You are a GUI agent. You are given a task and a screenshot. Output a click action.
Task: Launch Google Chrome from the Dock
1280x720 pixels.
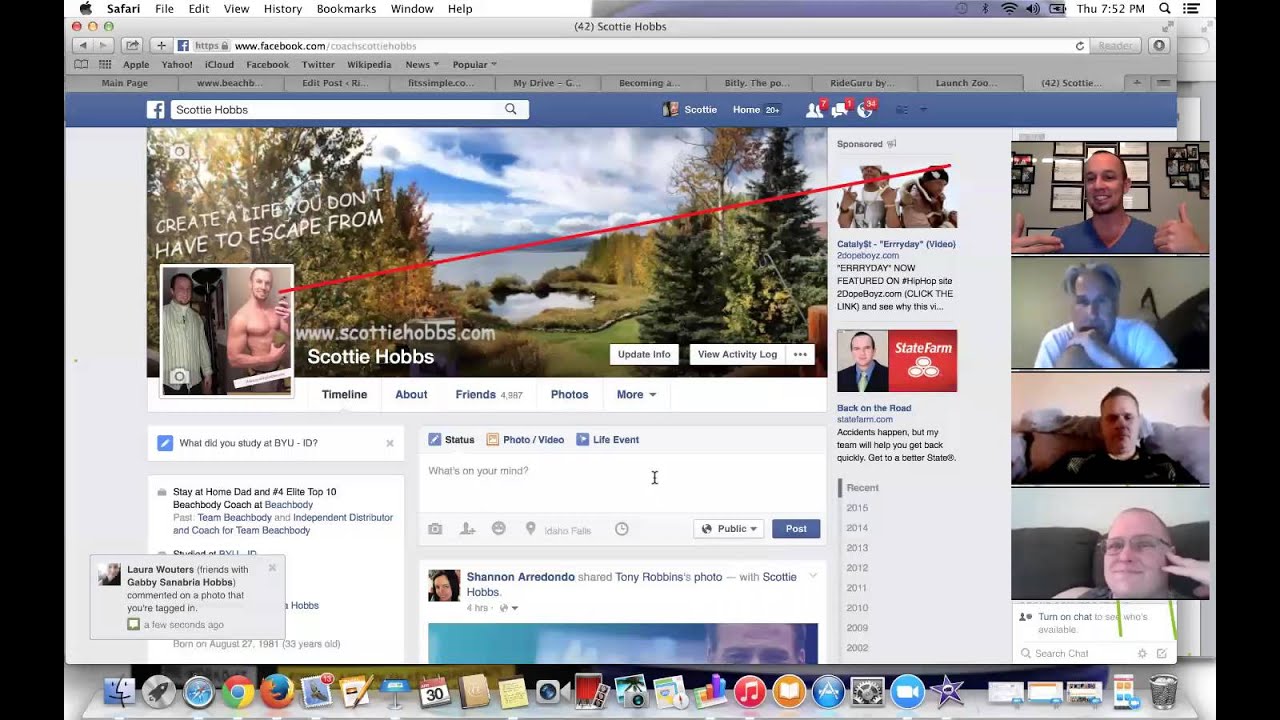pos(238,692)
